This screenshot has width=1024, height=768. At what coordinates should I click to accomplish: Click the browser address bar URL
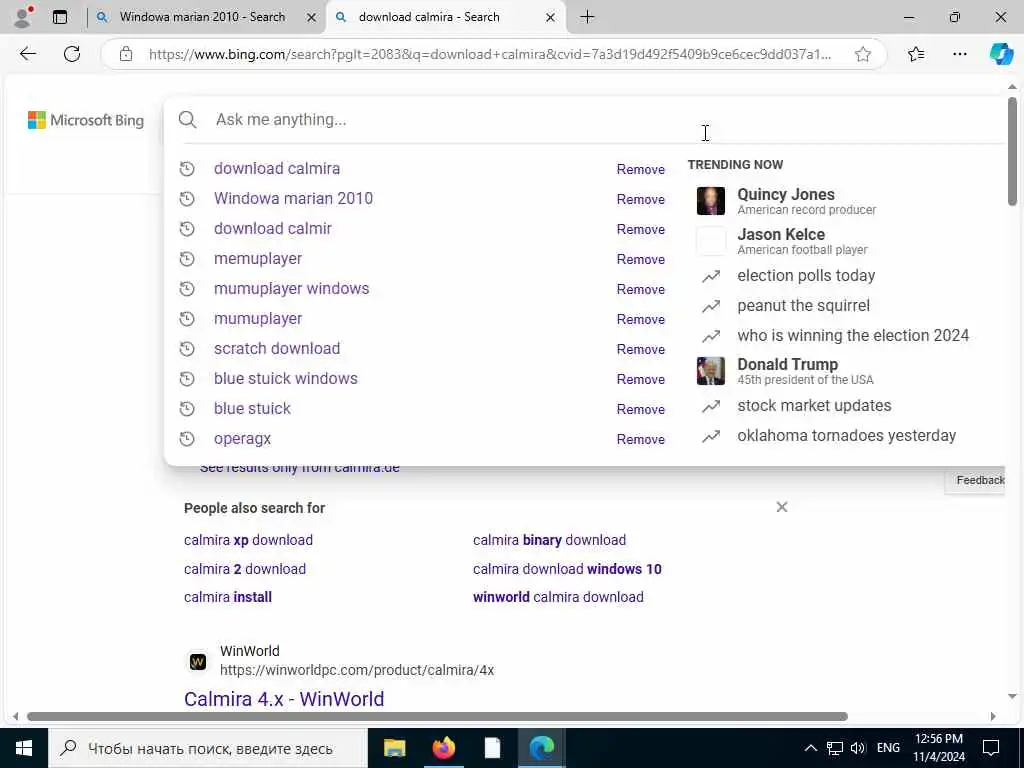[x=490, y=54]
